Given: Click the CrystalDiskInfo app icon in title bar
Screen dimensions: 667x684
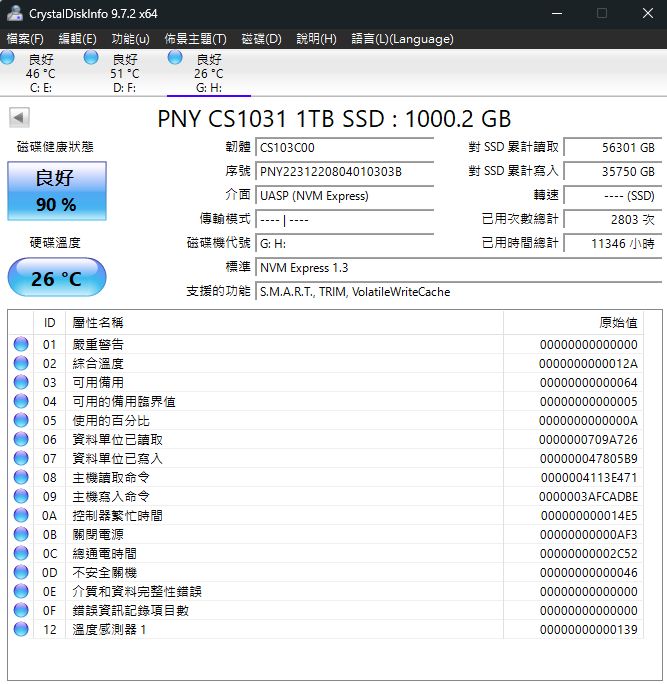Looking at the screenshot, I should [13, 13].
